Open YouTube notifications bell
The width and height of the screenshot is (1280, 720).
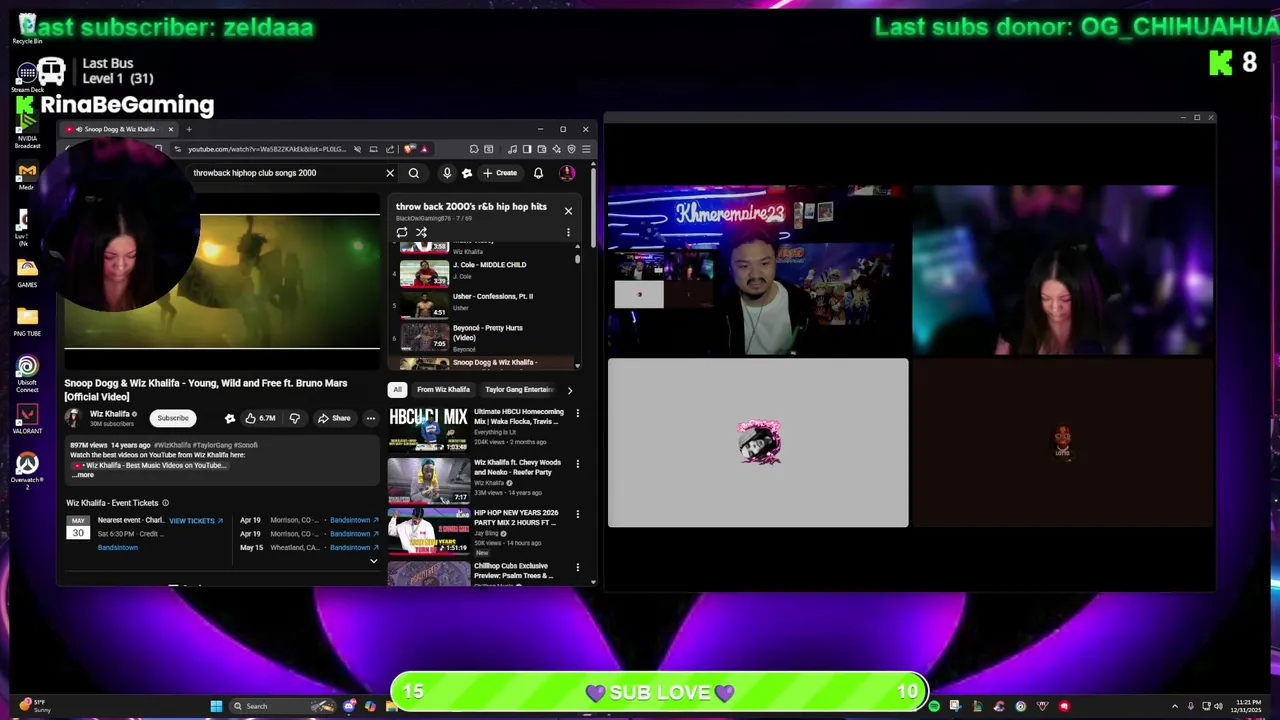point(538,173)
